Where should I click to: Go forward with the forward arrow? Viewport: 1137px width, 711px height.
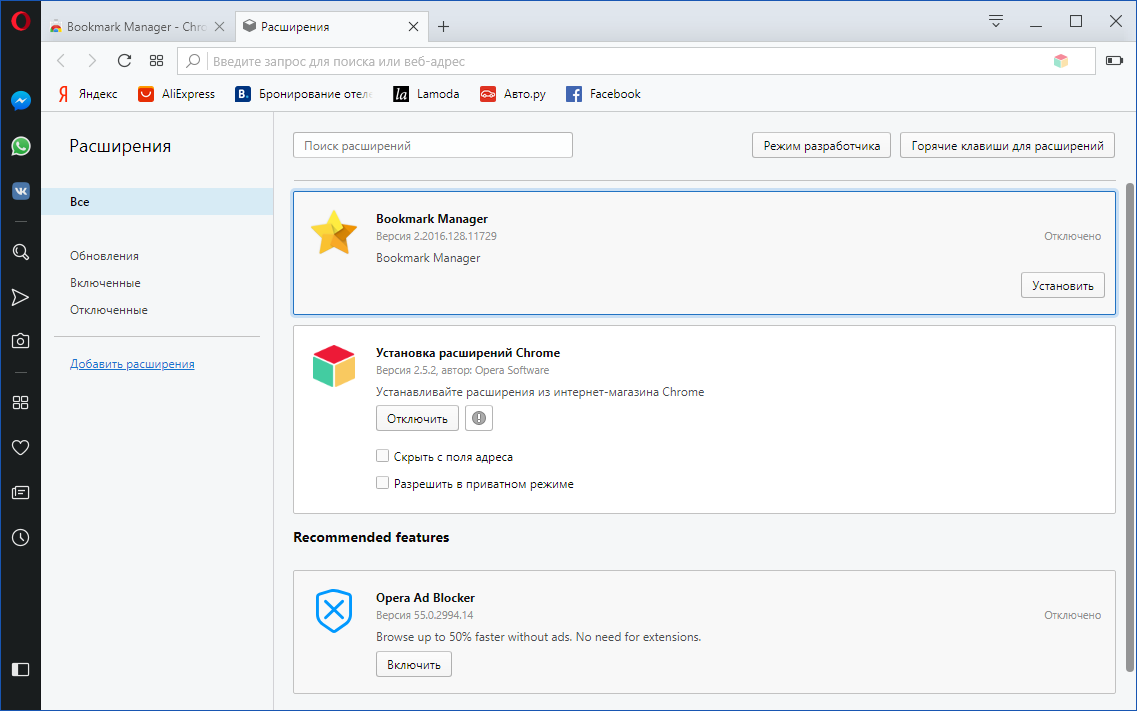tap(91, 61)
